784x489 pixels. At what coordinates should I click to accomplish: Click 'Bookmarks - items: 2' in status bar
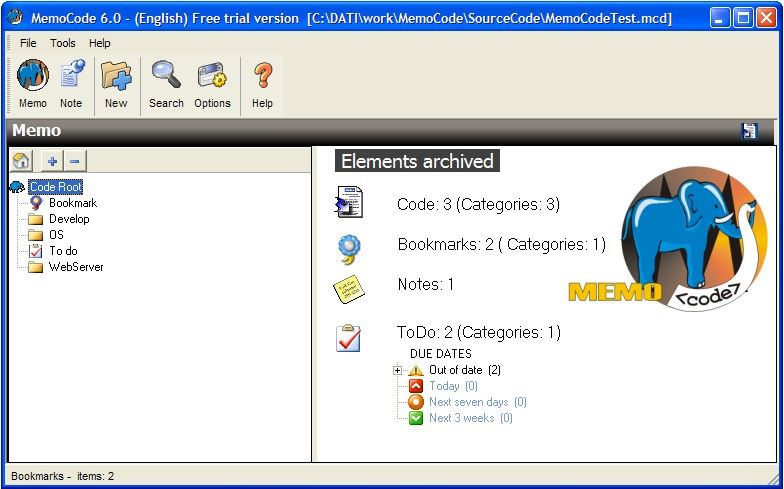[x=62, y=476]
